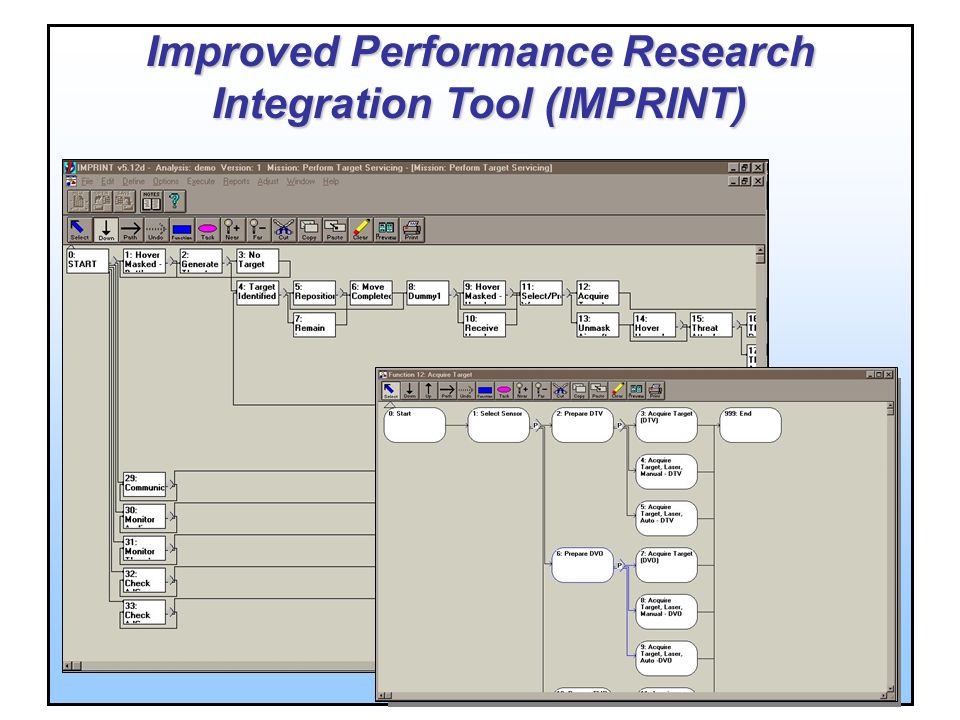This screenshot has width=960, height=720.
Task: Click the Copy icon in main toolbar
Action: 309,230
